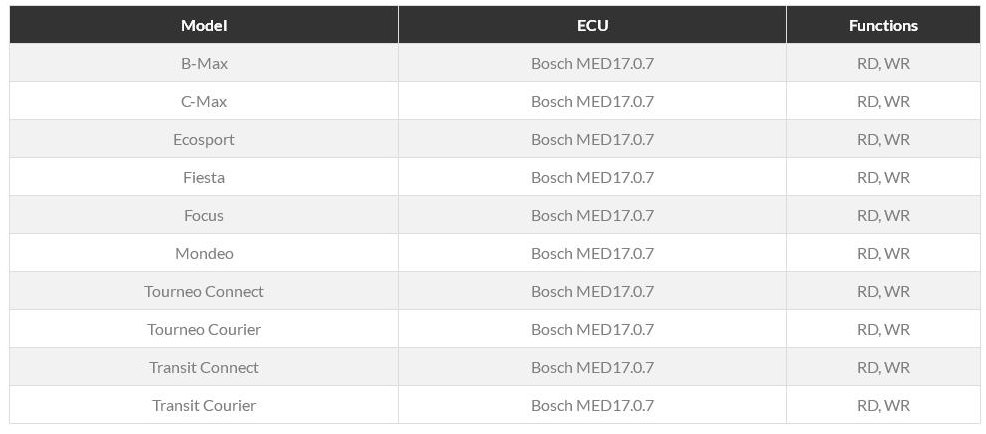Select the C-Max model cell
Image resolution: width=986 pixels, height=434 pixels.
[204, 101]
